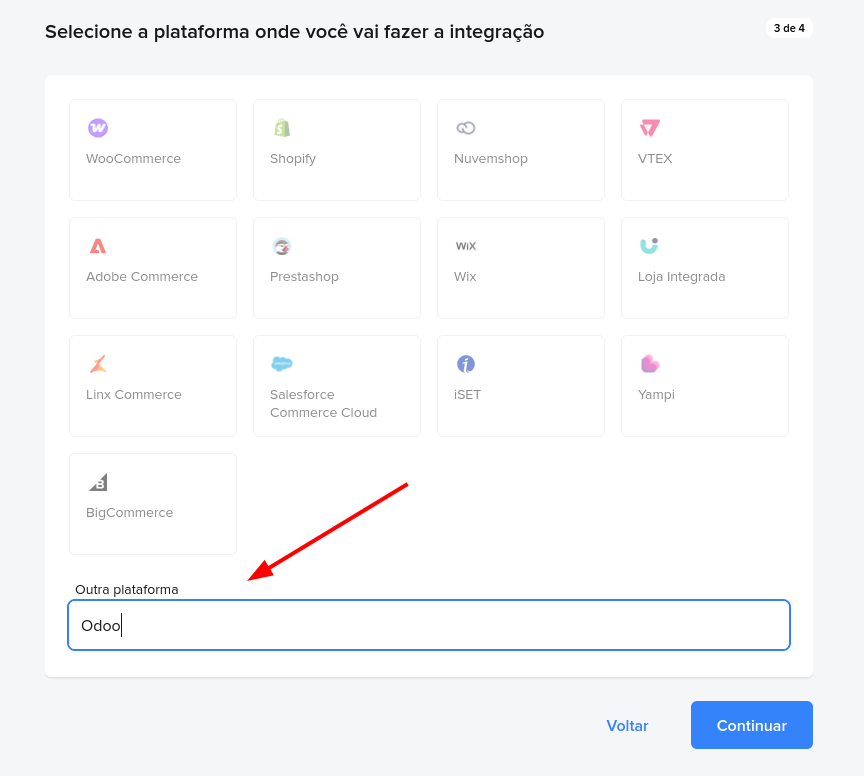Click the Yampi pink heart icon
The width and height of the screenshot is (864, 776).
650,364
